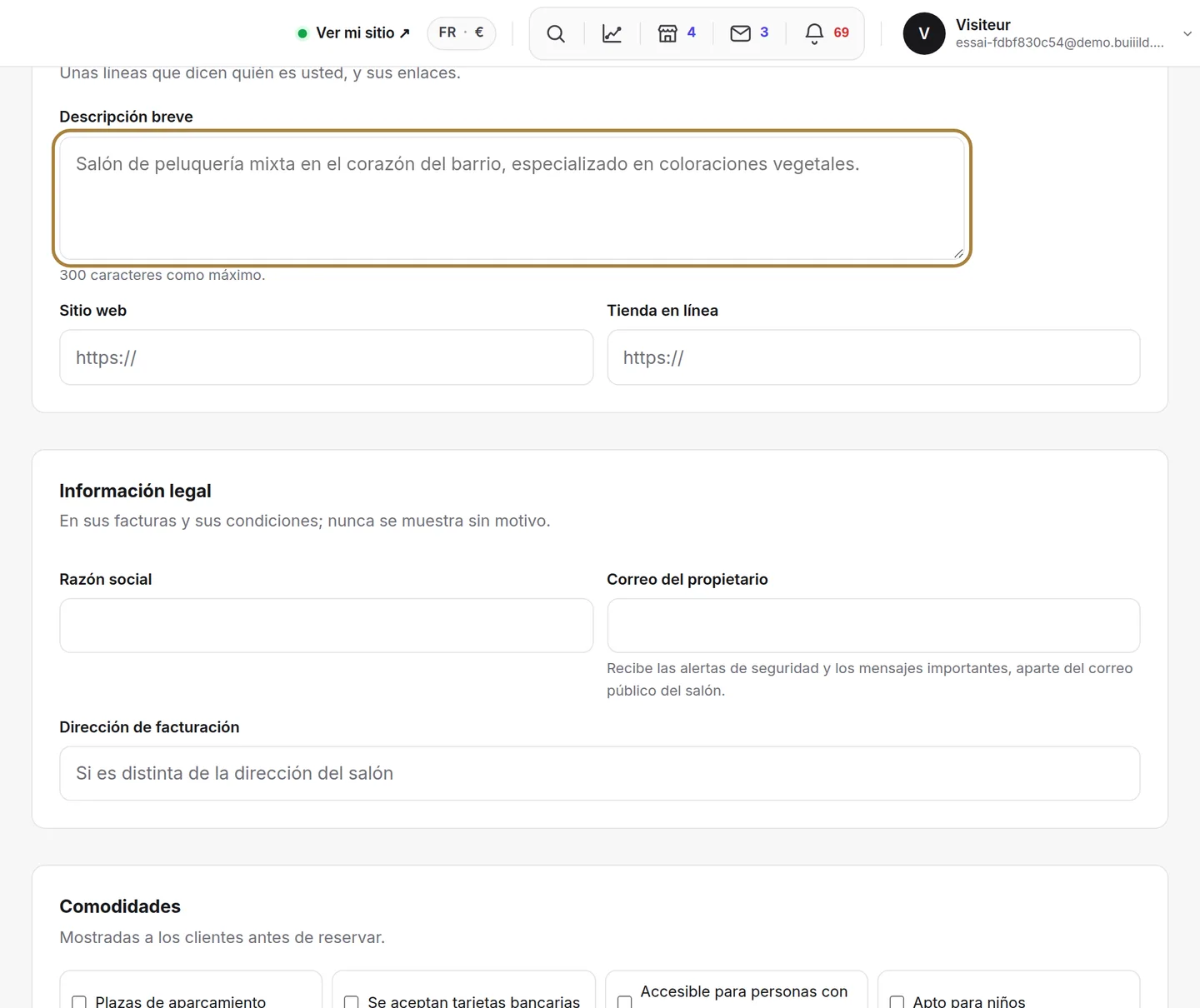The image size is (1200, 1008).
Task: Open the search icon in the top bar
Action: click(x=556, y=33)
